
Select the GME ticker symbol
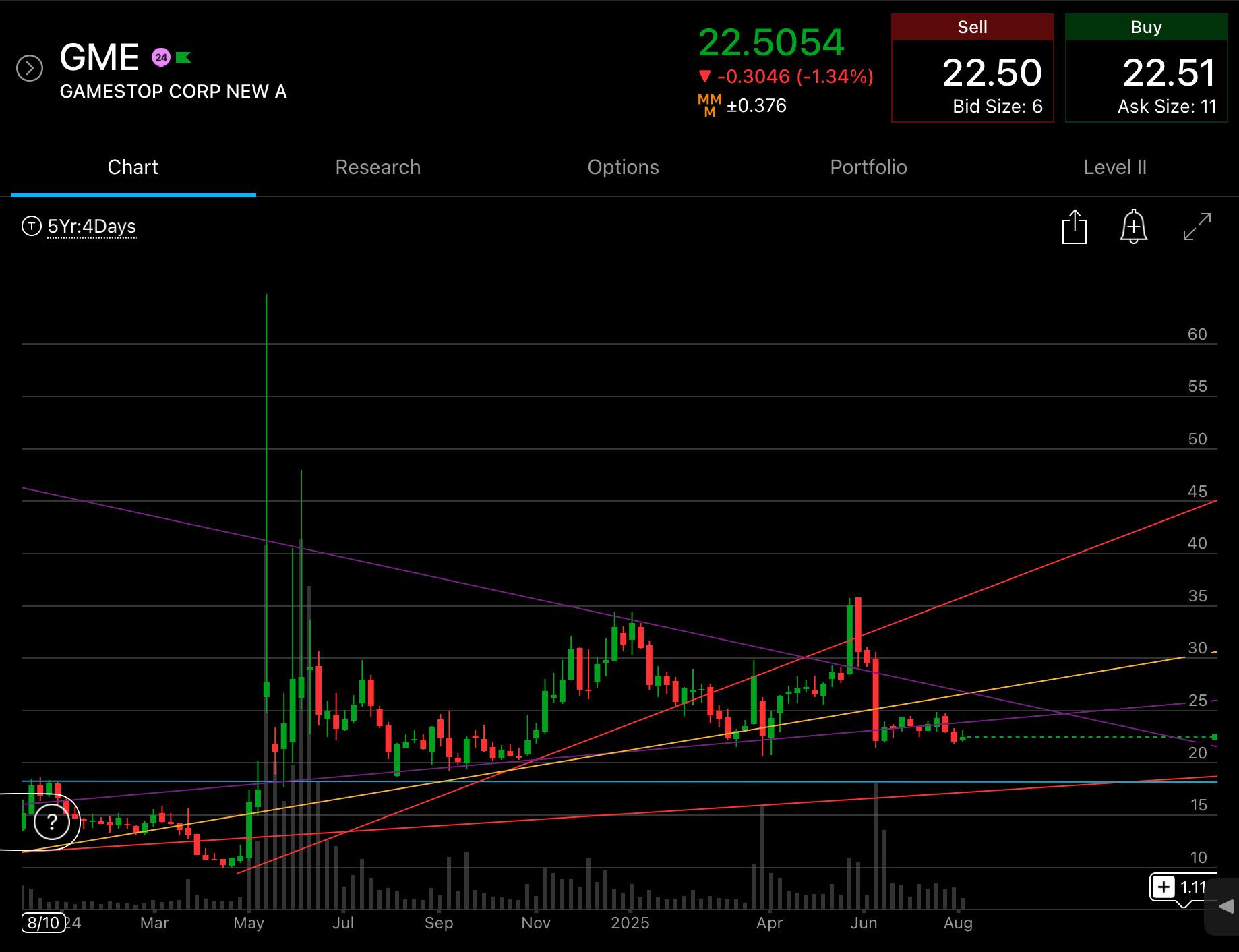(99, 57)
